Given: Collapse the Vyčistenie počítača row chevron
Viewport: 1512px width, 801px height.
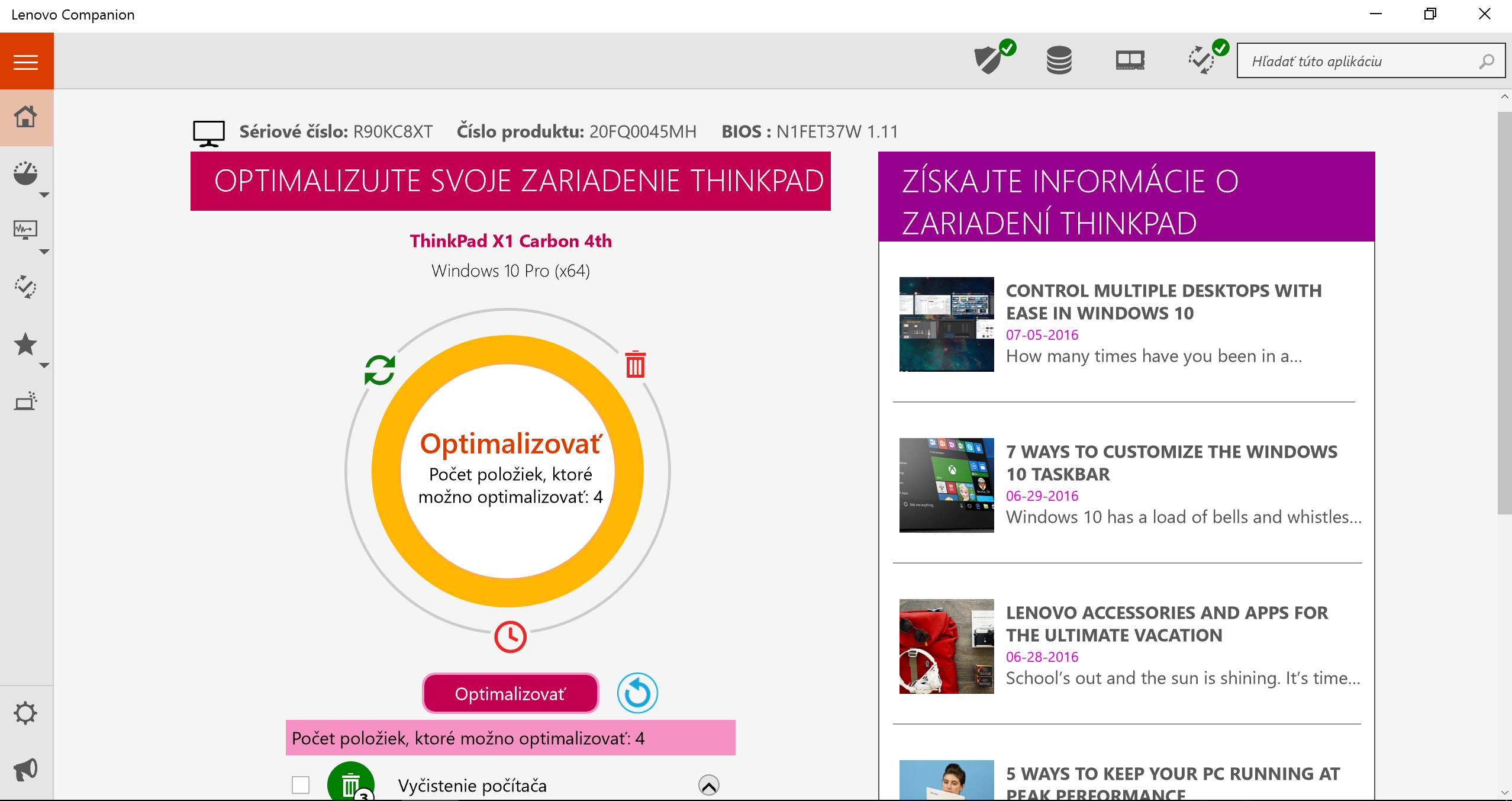Looking at the screenshot, I should click(708, 785).
